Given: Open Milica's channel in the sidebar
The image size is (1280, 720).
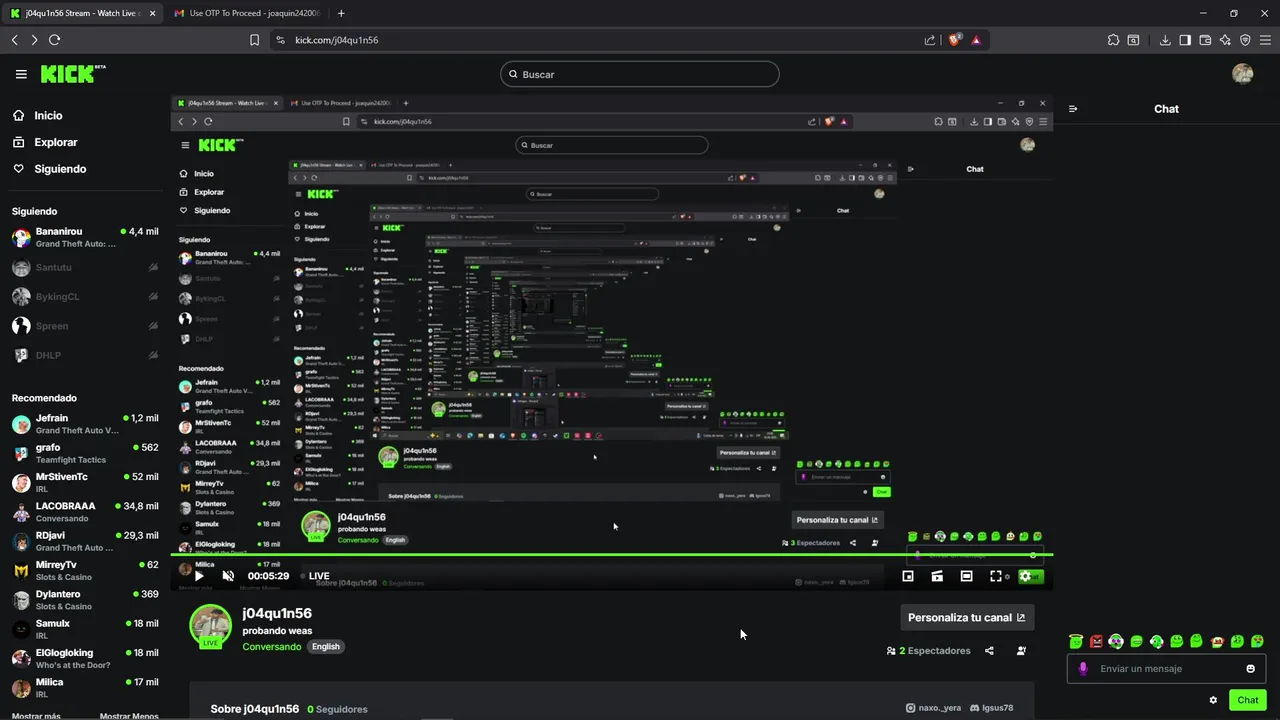Looking at the screenshot, I should coord(85,688).
